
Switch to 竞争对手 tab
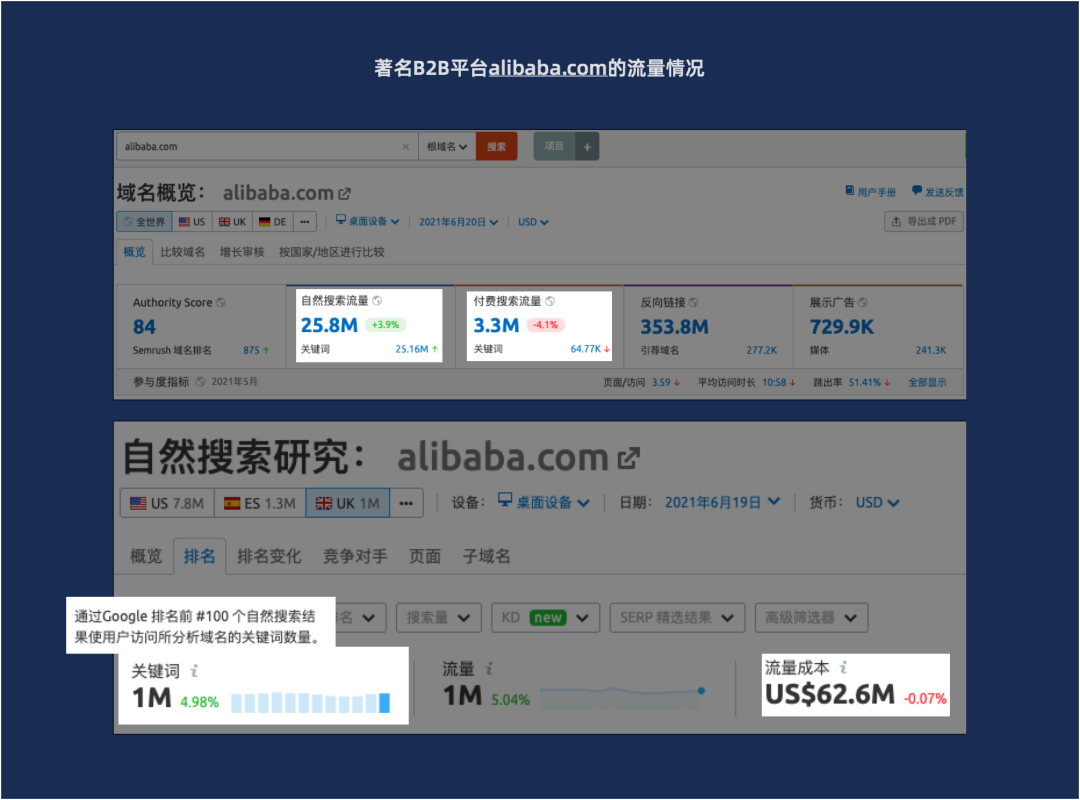(355, 556)
